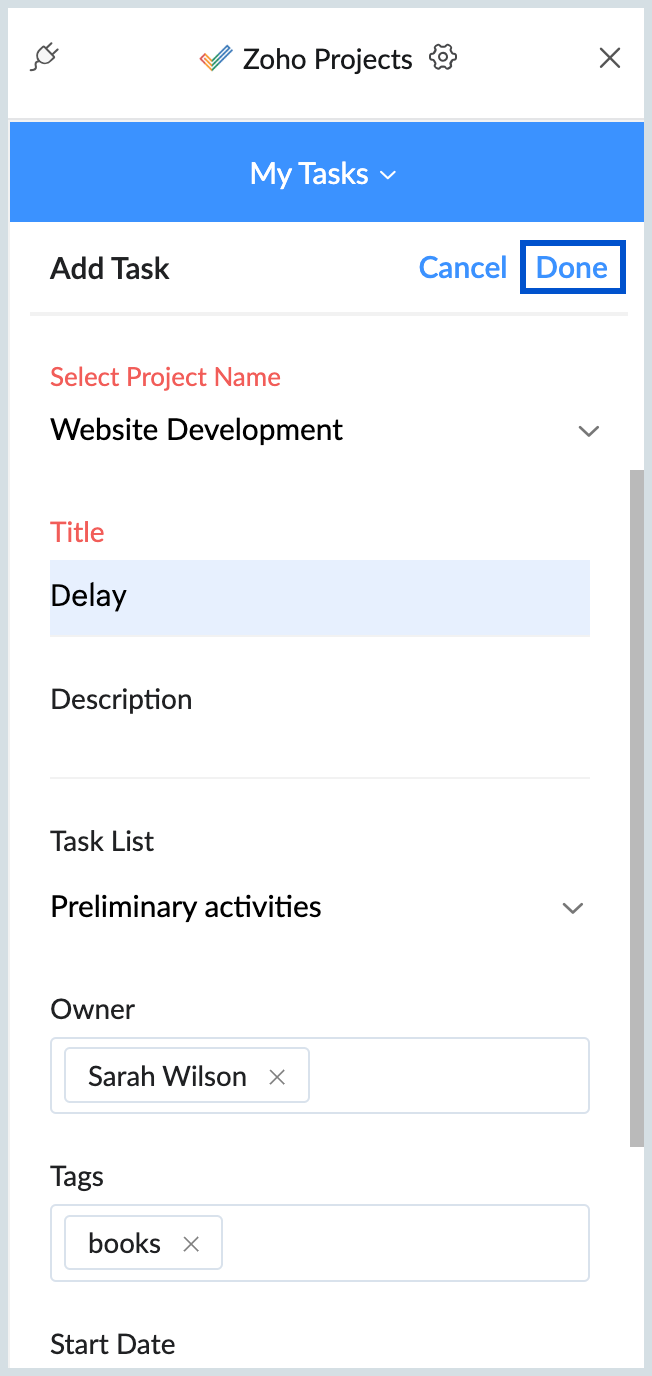Screen dimensions: 652x1376
Task: Remove Sarah Wilson from Owner
Action: pos(278,1077)
